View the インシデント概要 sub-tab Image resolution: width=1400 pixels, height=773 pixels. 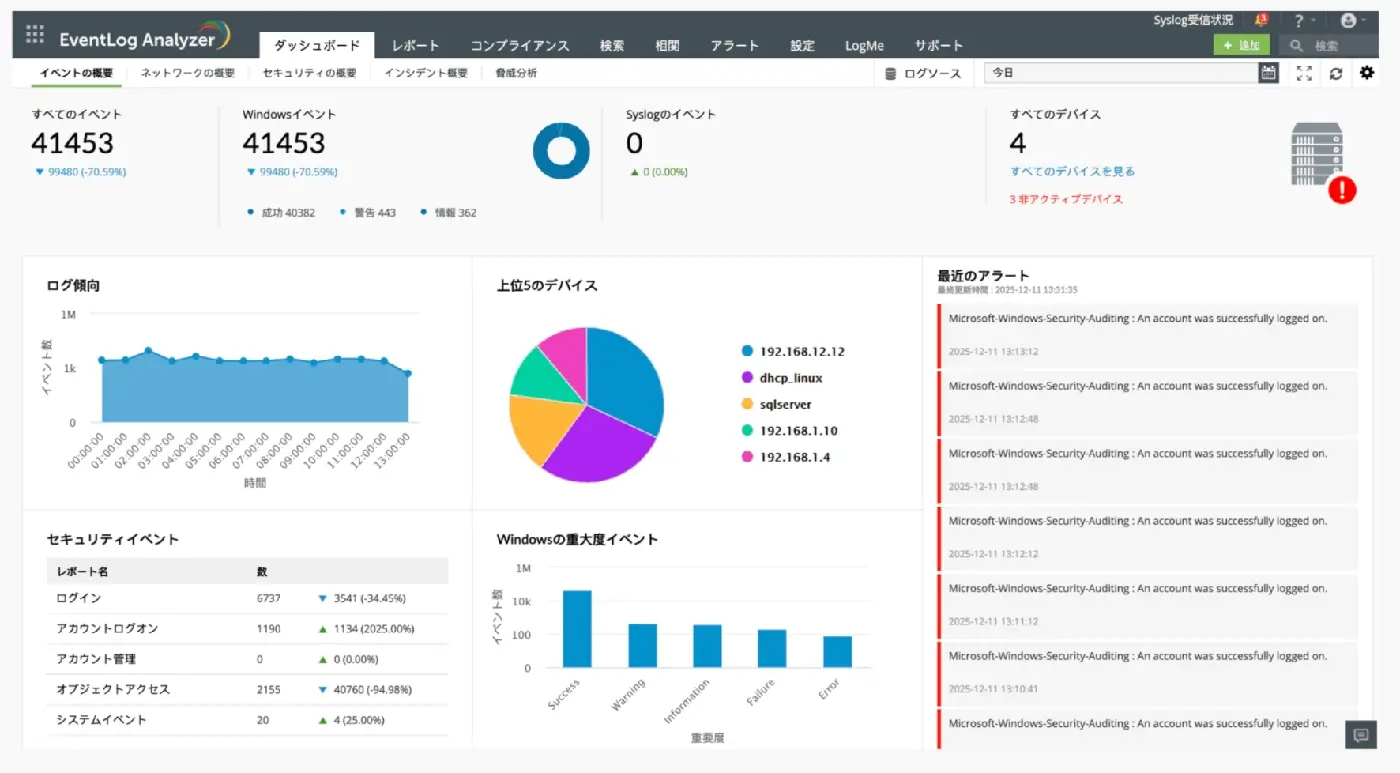426,73
